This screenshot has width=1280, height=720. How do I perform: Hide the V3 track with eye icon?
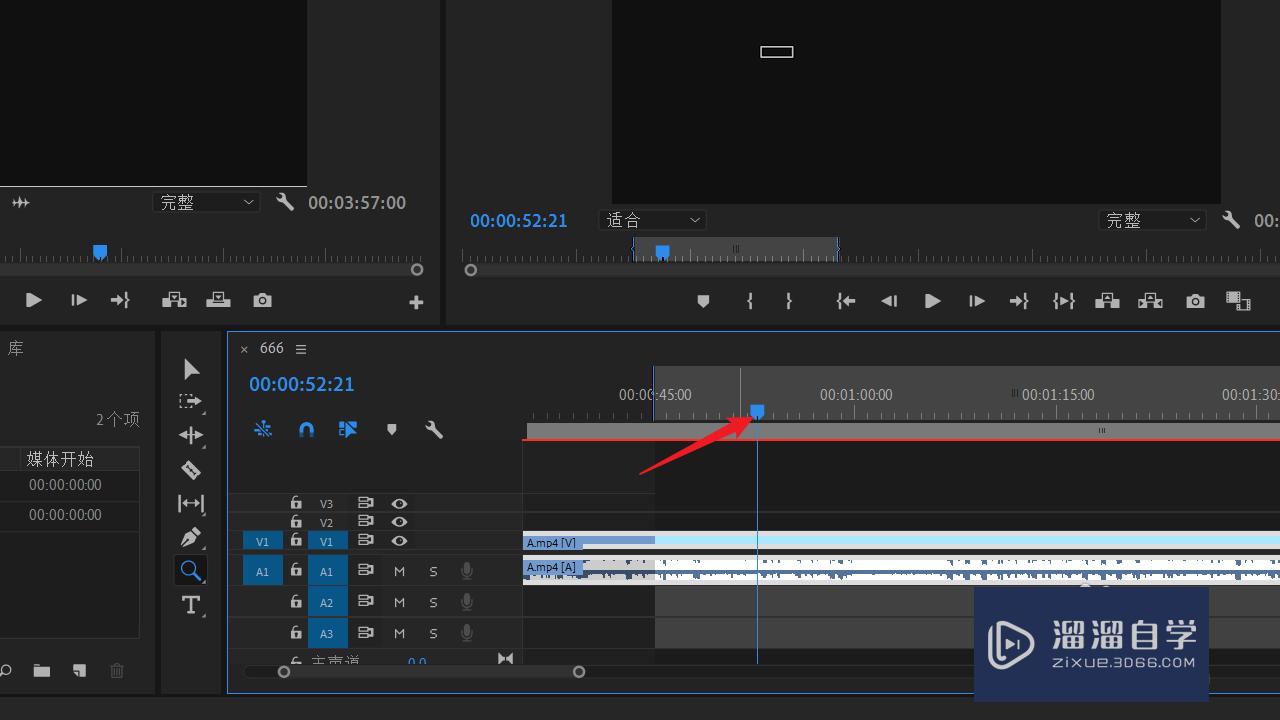click(399, 504)
